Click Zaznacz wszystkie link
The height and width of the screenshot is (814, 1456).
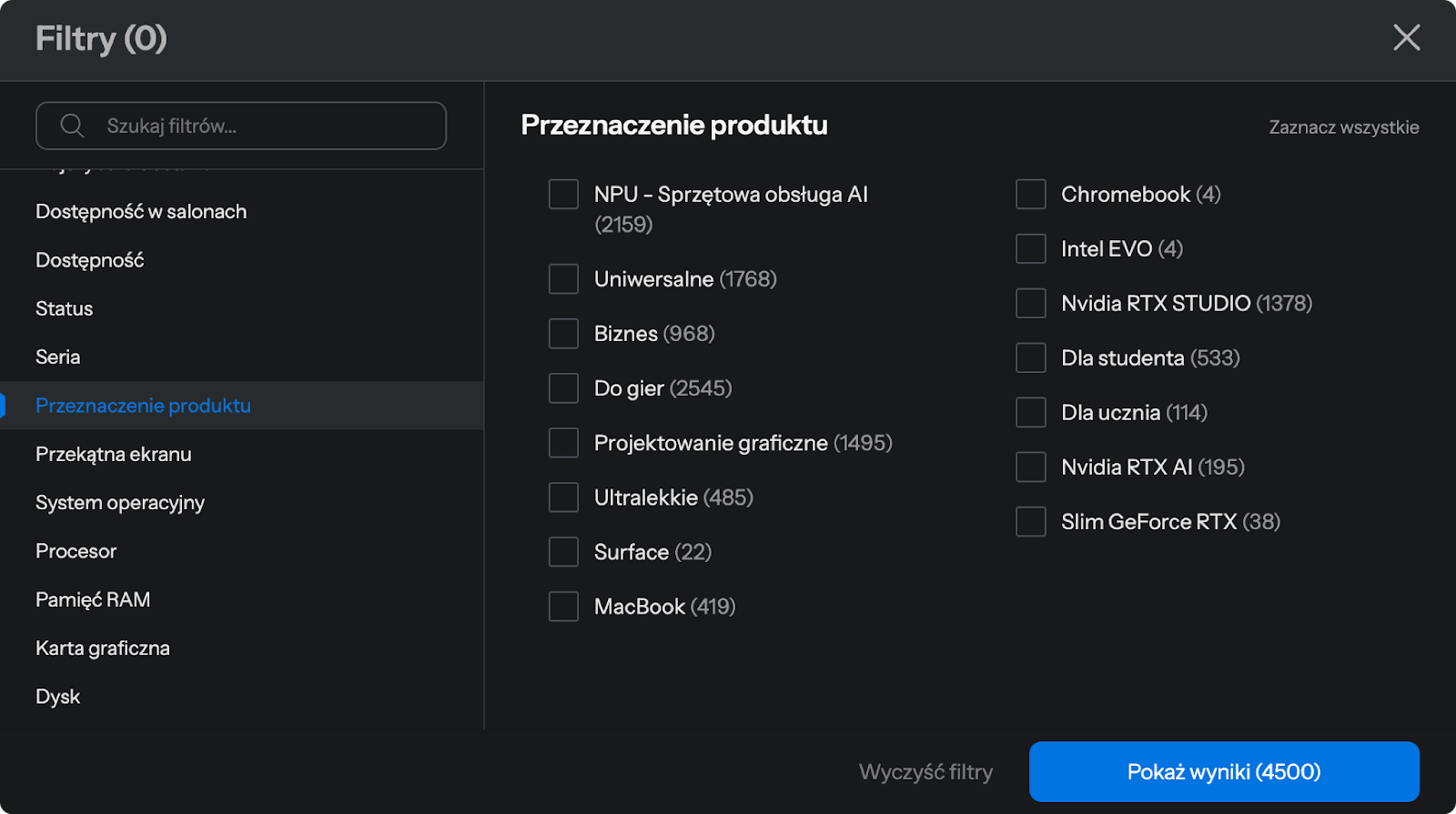[1343, 127]
